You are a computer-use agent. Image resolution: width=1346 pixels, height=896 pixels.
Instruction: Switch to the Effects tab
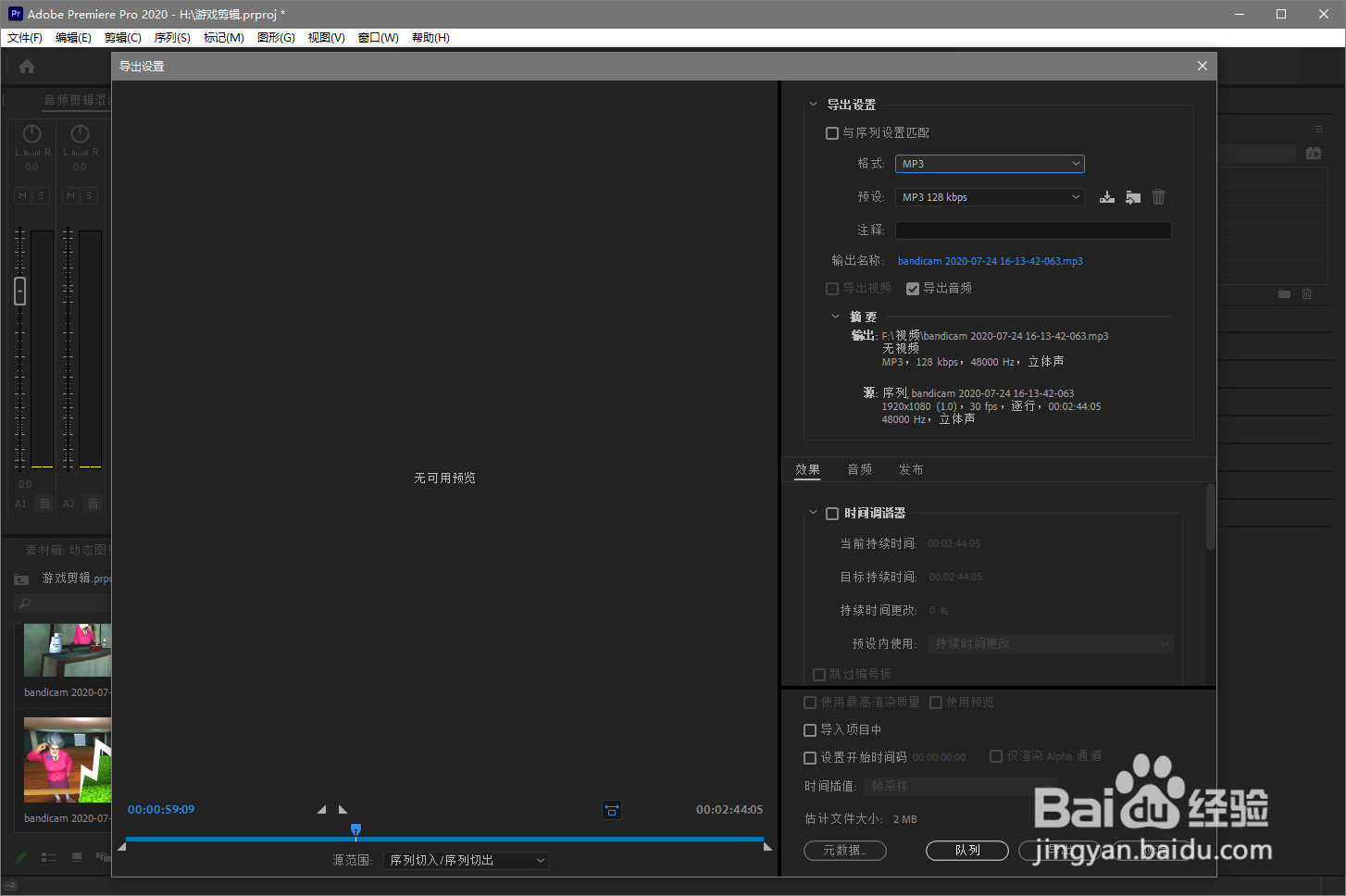[x=807, y=469]
